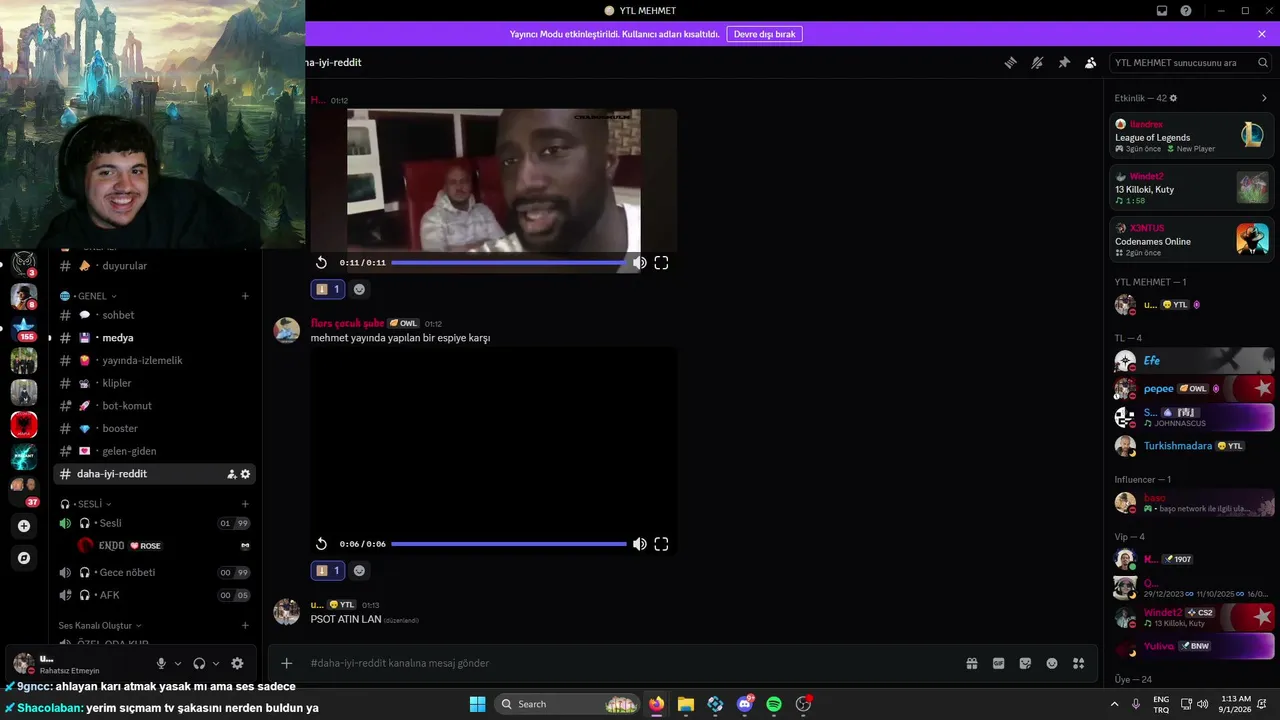Toggle the microphone mute in user panel
Screen dimensions: 1280x720
(161, 663)
